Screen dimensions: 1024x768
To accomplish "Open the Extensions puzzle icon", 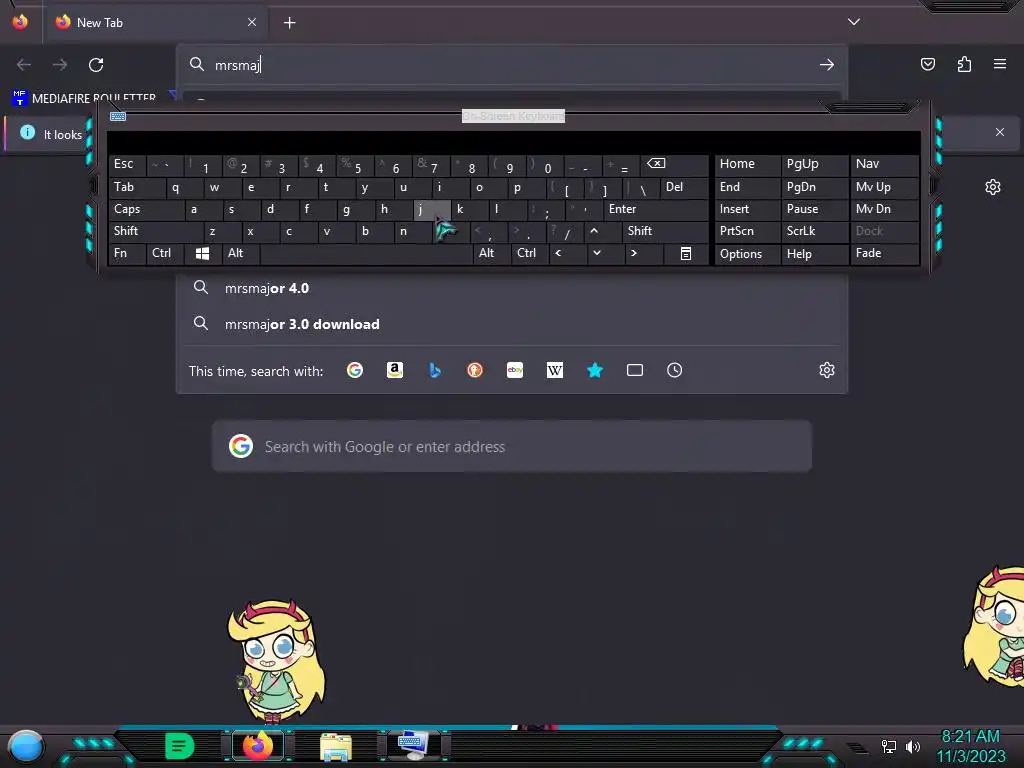I will point(964,64).
